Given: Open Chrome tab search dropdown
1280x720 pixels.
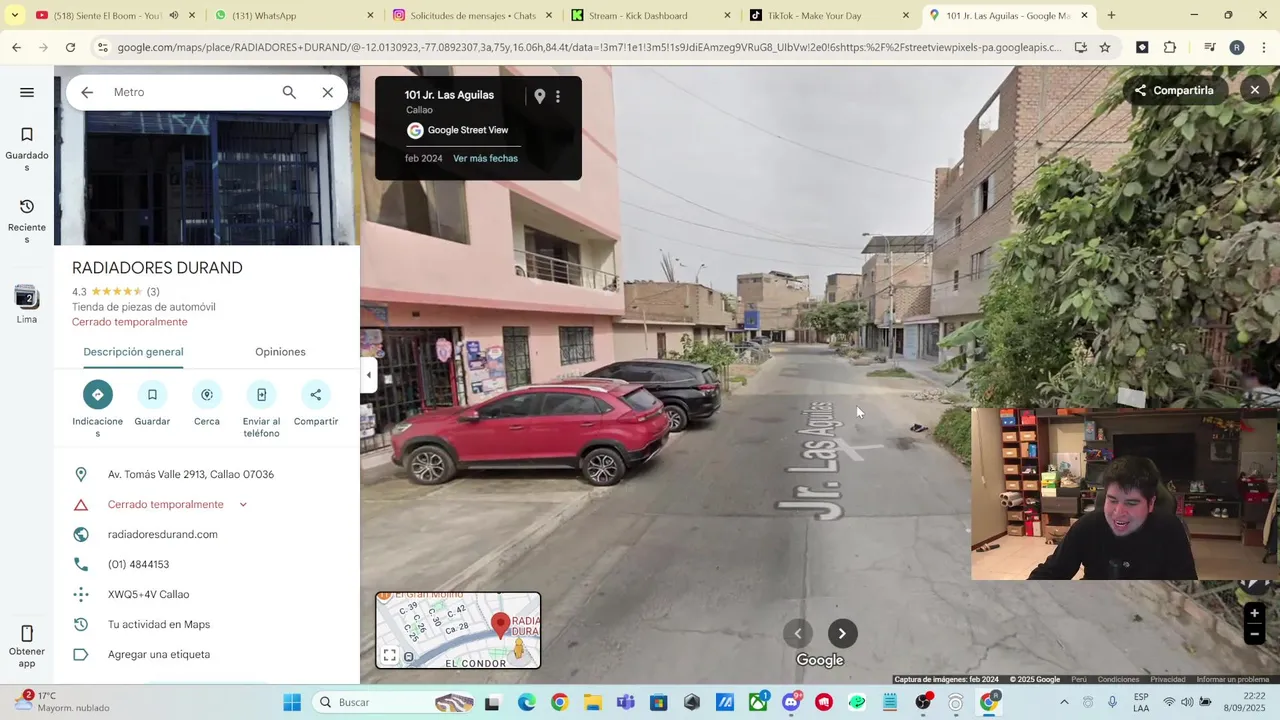Looking at the screenshot, I should (14, 15).
